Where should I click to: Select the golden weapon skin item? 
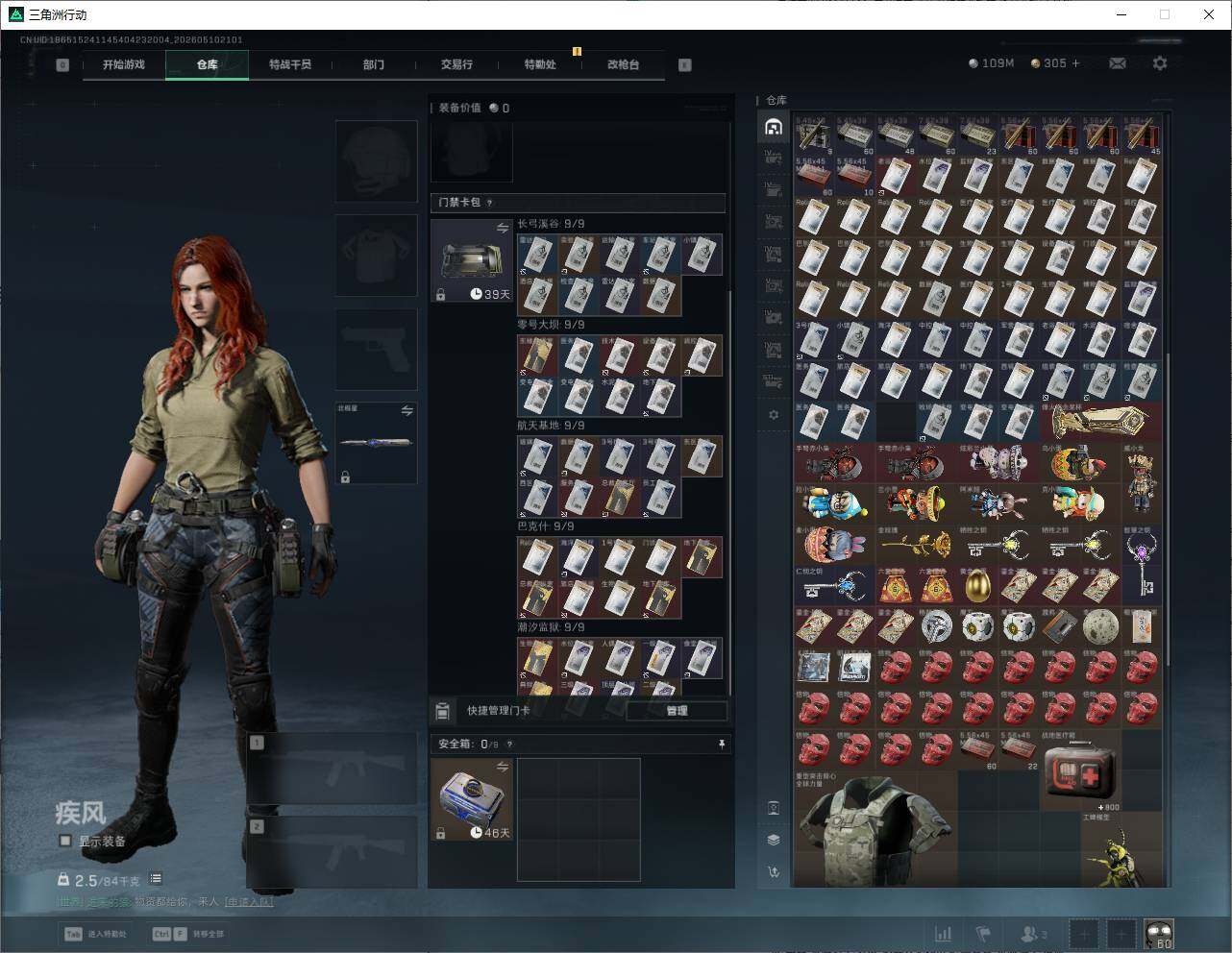click(1101, 421)
